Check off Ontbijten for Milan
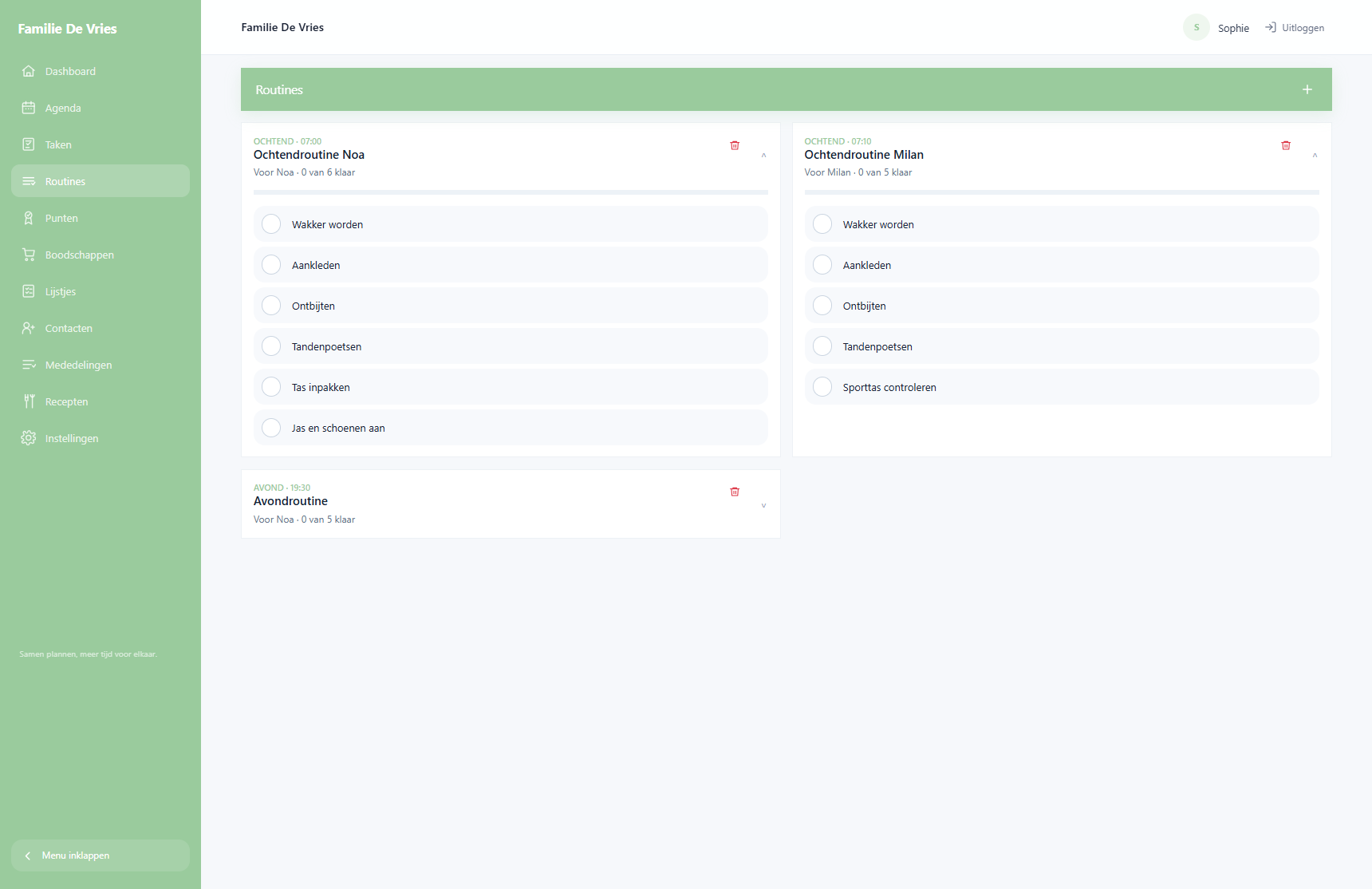This screenshot has height=889, width=1372. (x=822, y=306)
